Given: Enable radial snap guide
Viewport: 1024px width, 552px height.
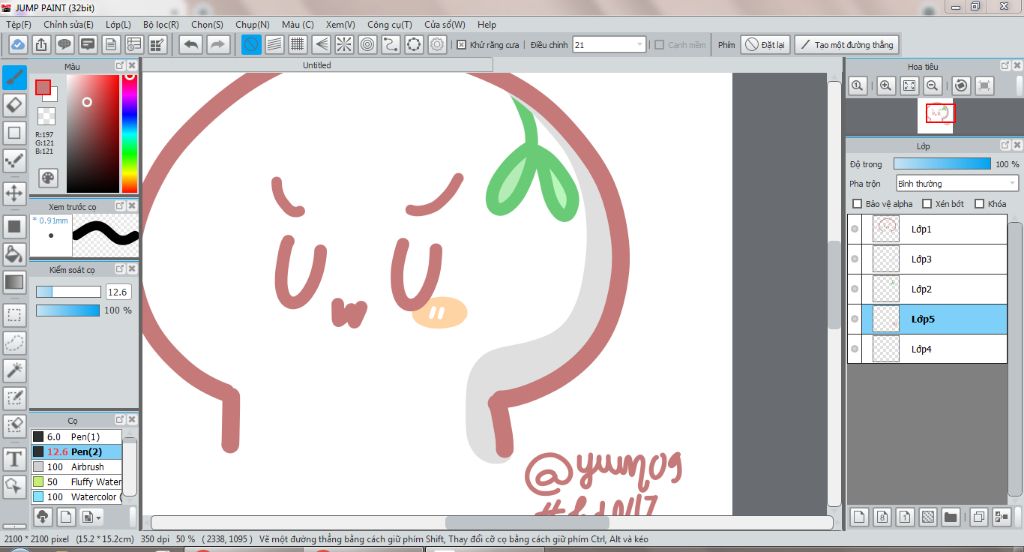Looking at the screenshot, I should click(344, 44).
